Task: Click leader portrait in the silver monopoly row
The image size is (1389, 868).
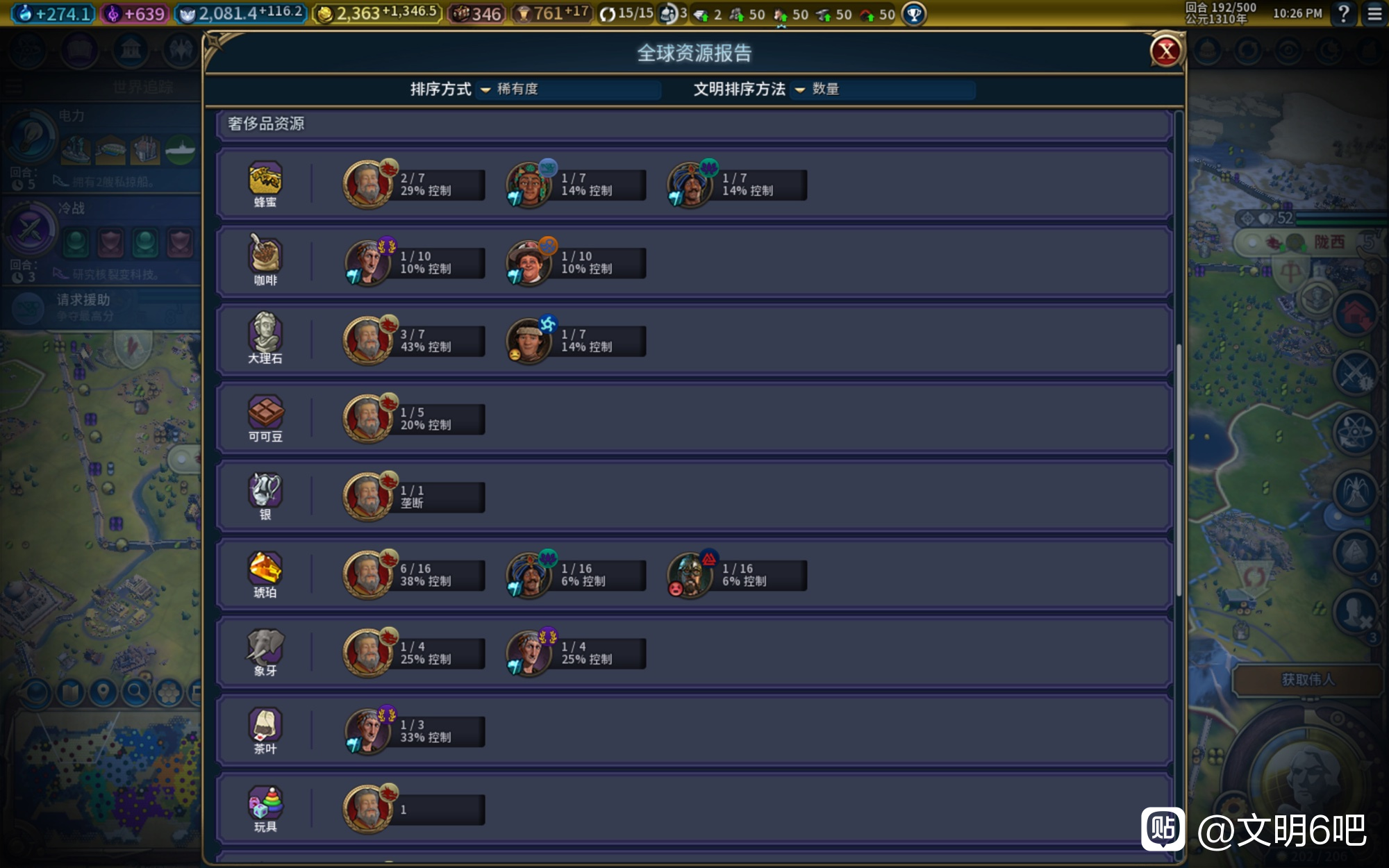Action: click(367, 496)
